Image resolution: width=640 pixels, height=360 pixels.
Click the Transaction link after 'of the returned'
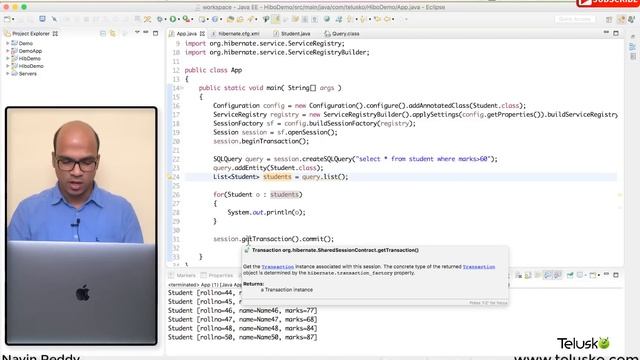coord(479,267)
